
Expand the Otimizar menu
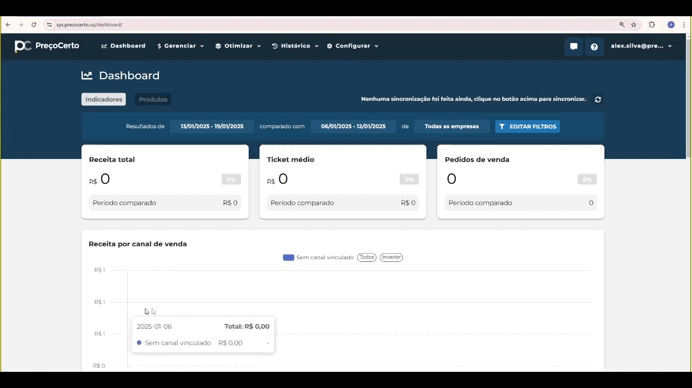coord(238,46)
